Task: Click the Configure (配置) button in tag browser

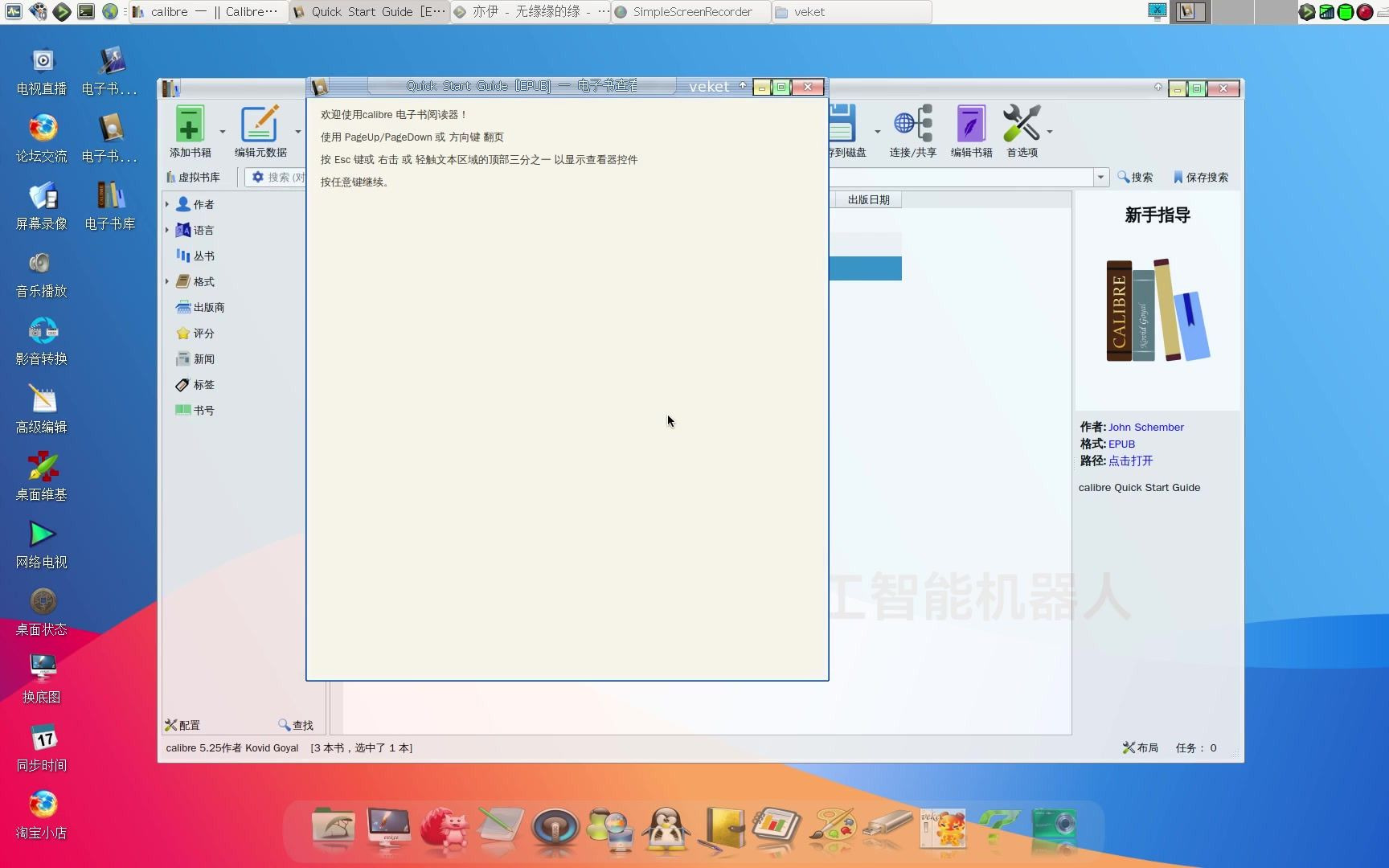Action: pos(182,725)
